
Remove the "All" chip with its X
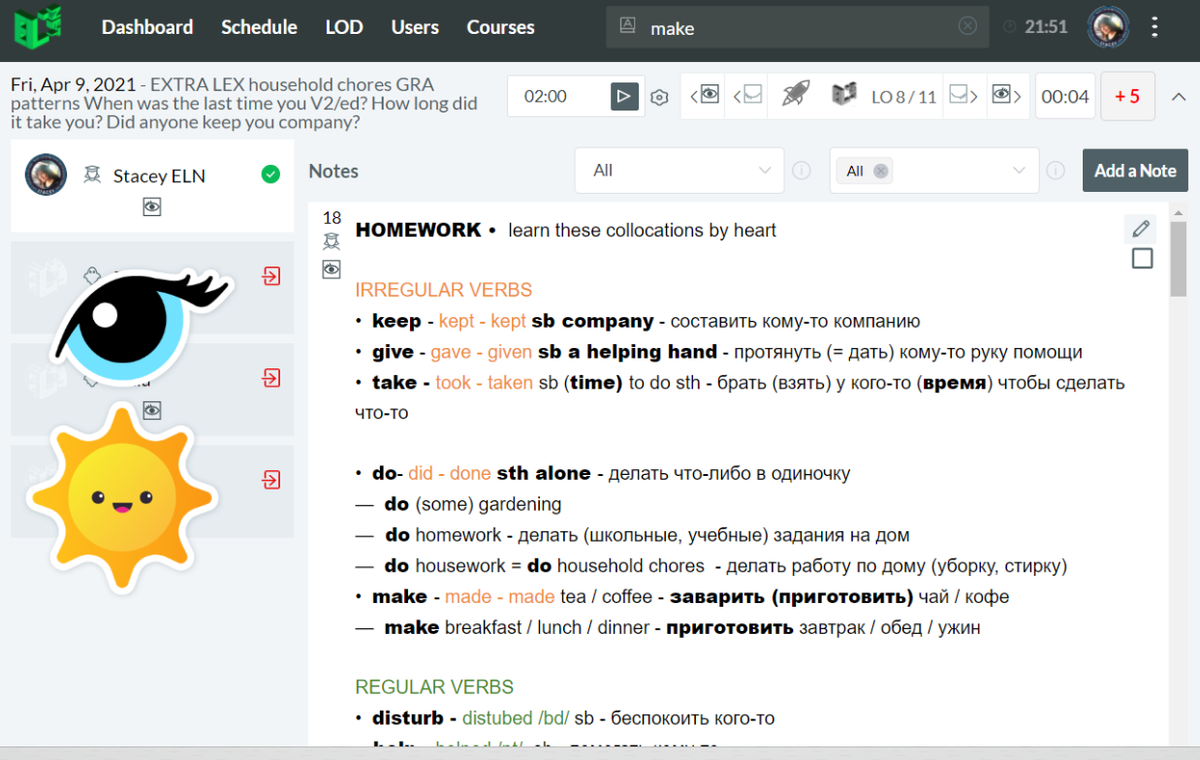880,171
